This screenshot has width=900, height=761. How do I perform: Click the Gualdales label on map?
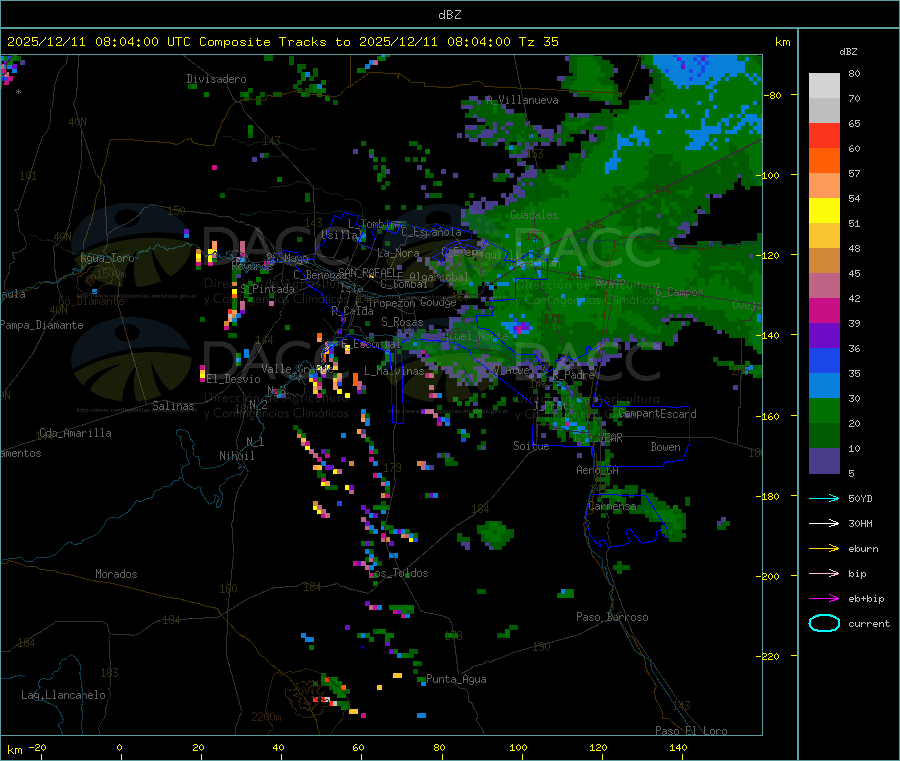pos(534,215)
